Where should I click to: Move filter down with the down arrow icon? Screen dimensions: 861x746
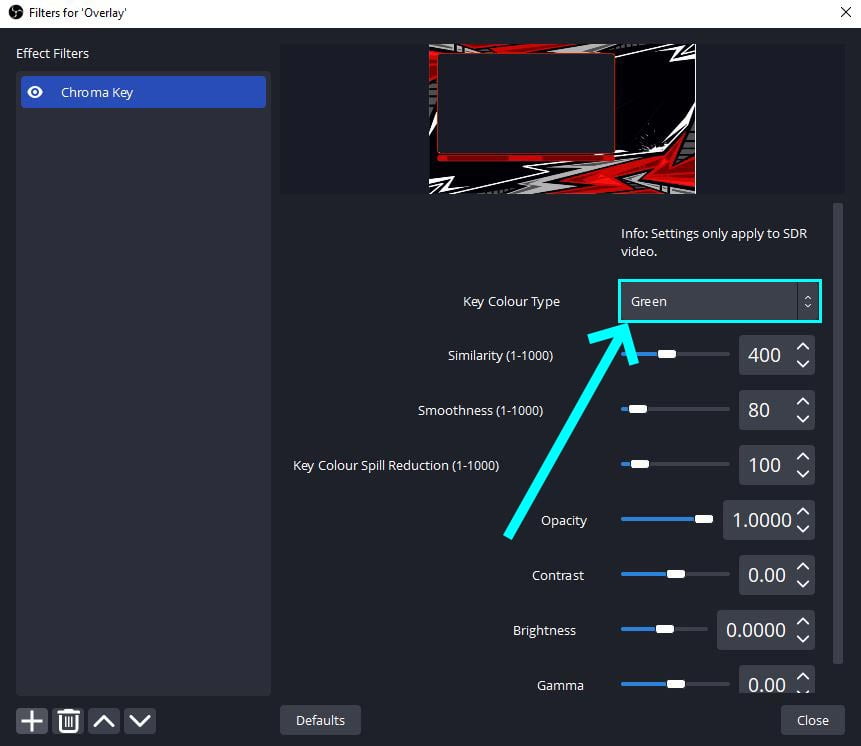click(140, 720)
